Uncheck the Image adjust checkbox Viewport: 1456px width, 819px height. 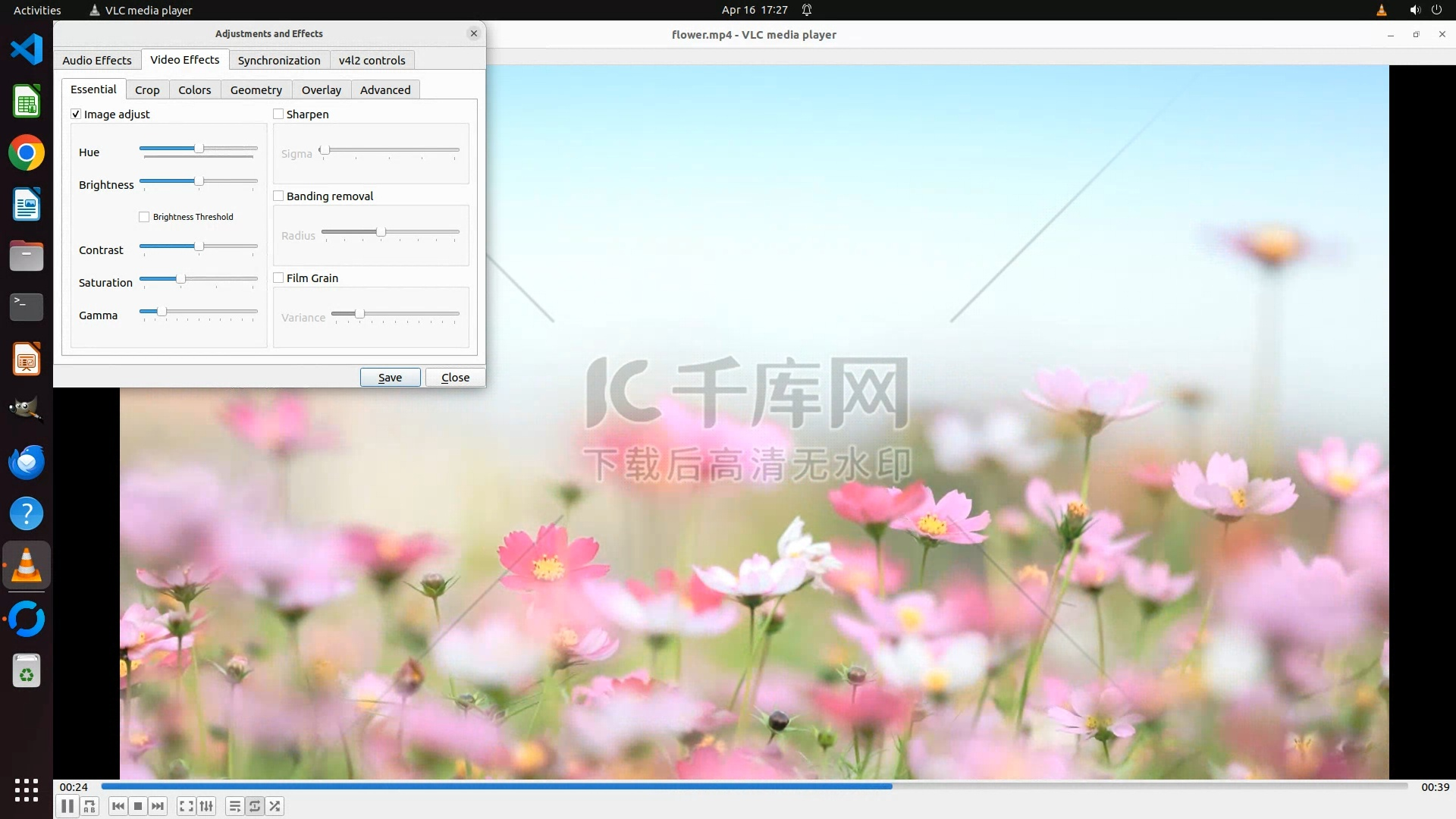76,115
